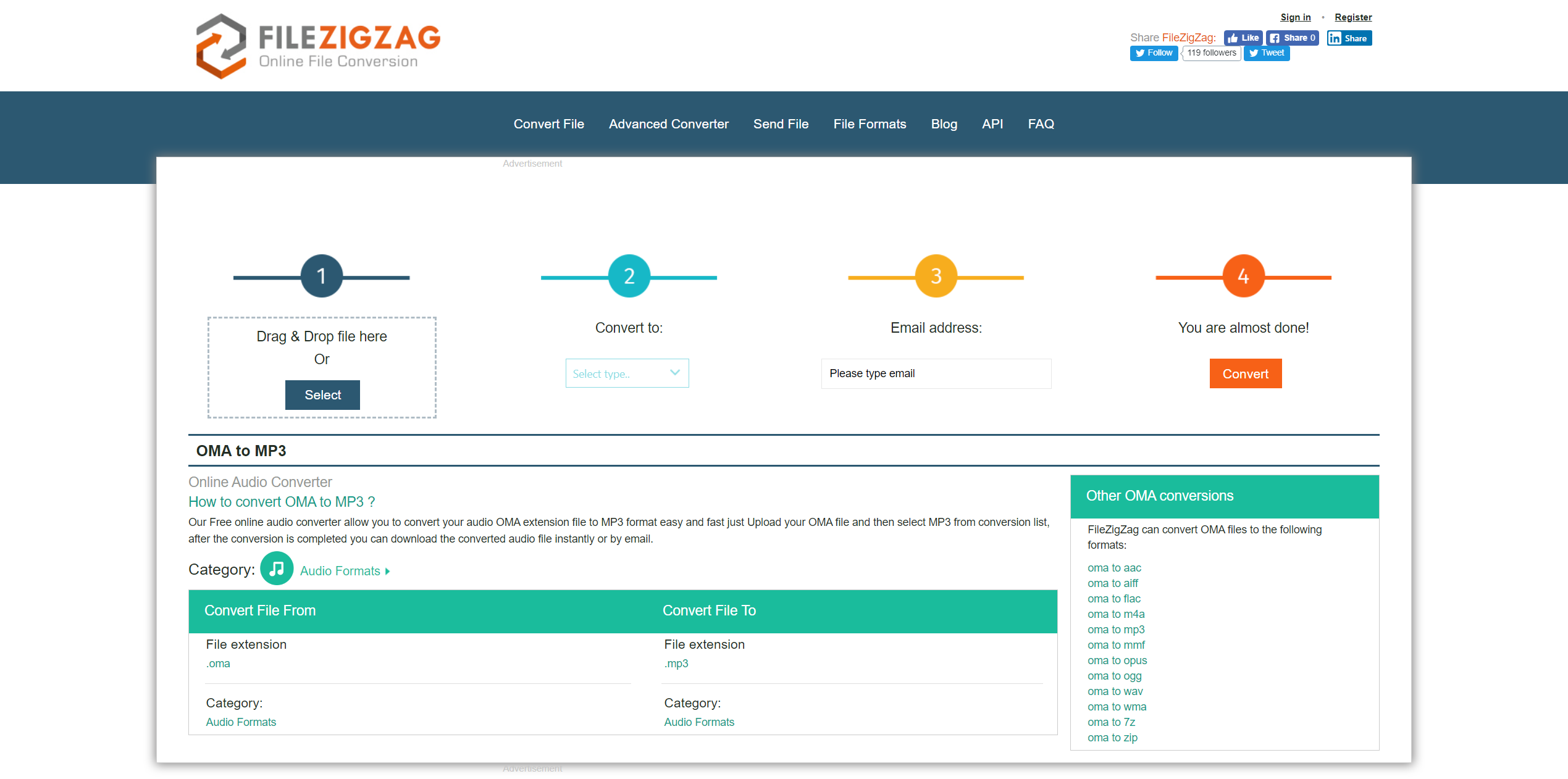The image size is (1568, 779).
Task: Click the Facebook Like button
Action: [x=1243, y=38]
